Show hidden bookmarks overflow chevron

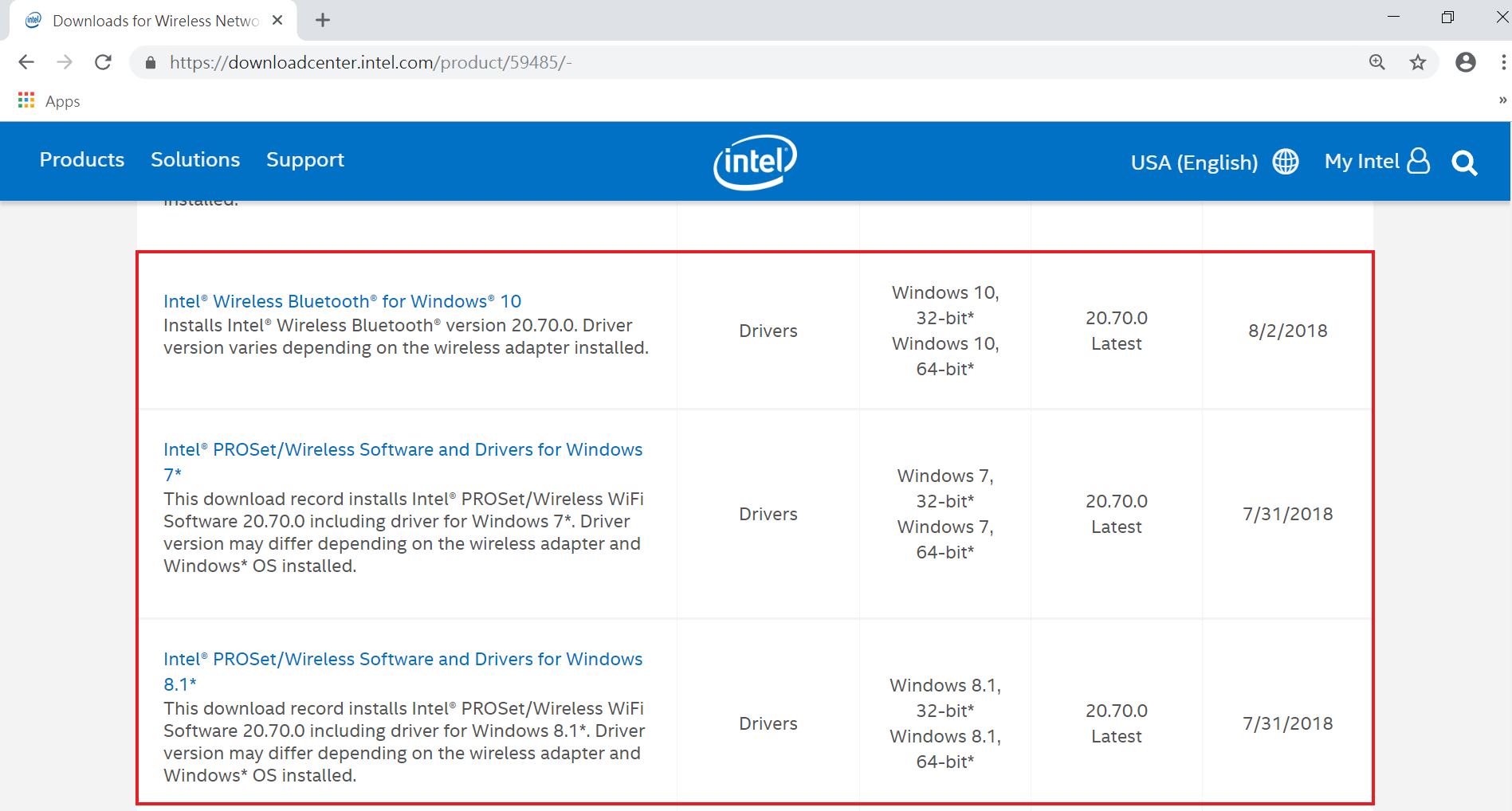[1502, 100]
